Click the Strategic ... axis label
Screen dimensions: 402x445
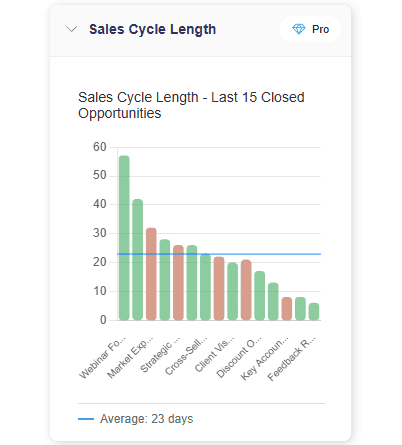[160, 356]
